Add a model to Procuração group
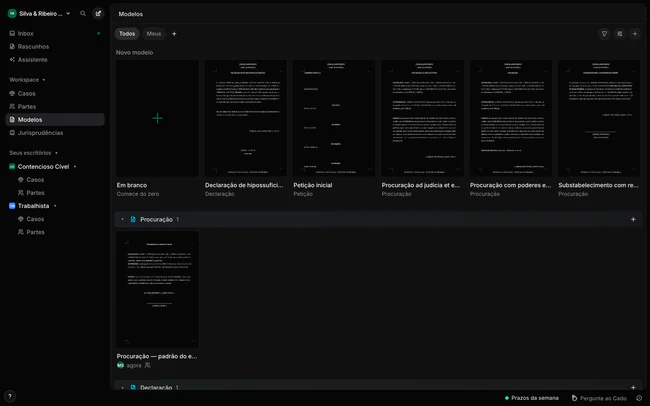This screenshot has height=406, width=650. coord(633,219)
